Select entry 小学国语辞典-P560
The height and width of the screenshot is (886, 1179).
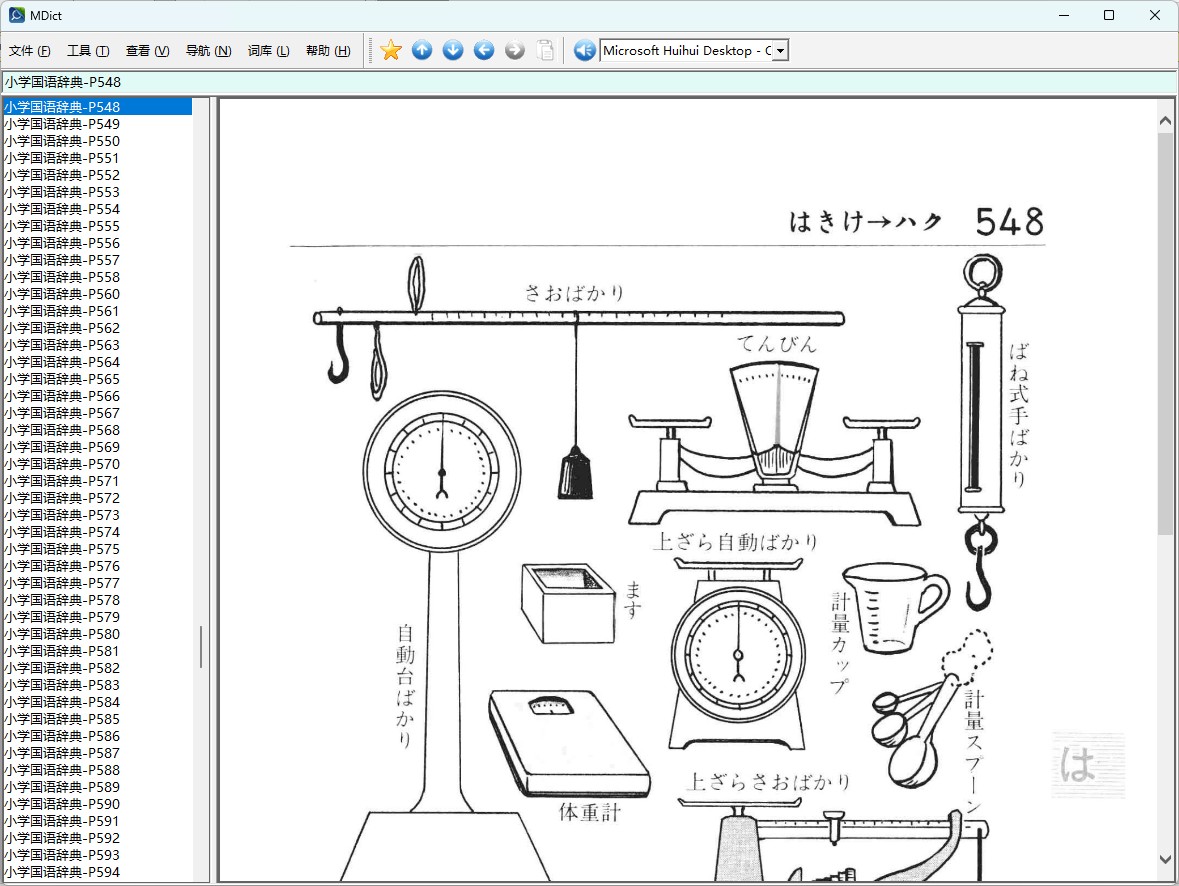(x=97, y=294)
